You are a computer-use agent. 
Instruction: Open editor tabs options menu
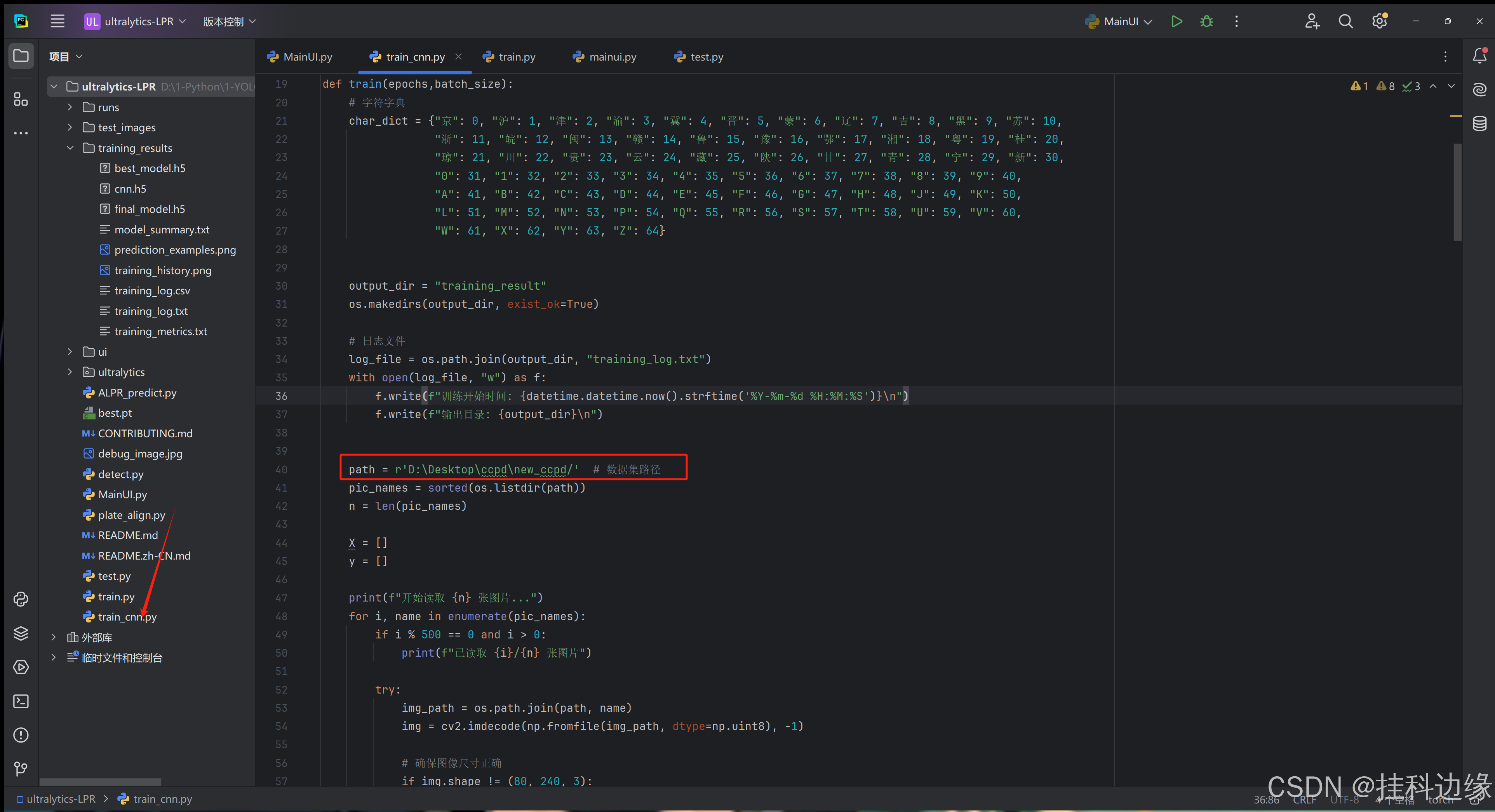(x=1445, y=56)
